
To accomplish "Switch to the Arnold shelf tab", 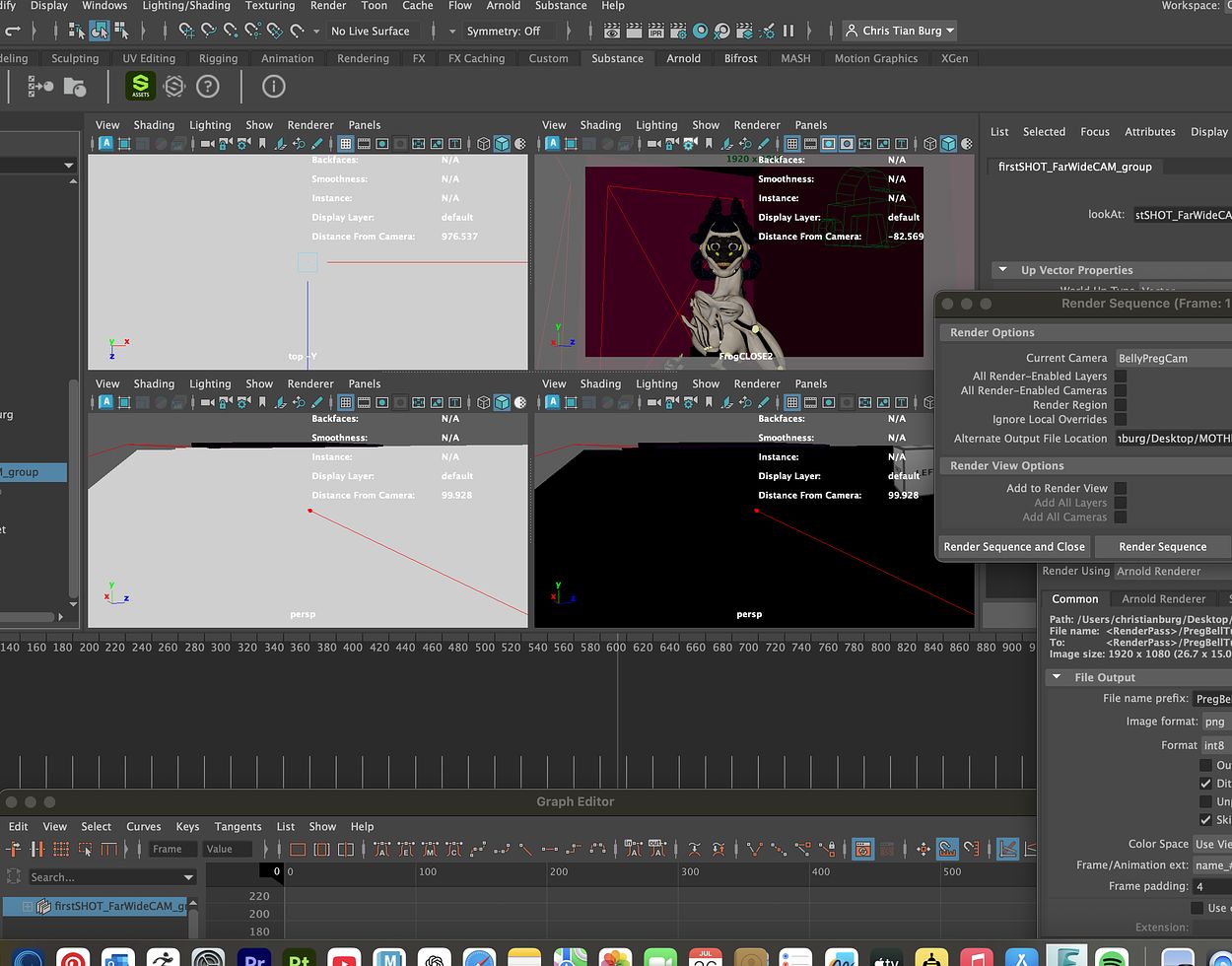I will pyautogui.click(x=683, y=58).
